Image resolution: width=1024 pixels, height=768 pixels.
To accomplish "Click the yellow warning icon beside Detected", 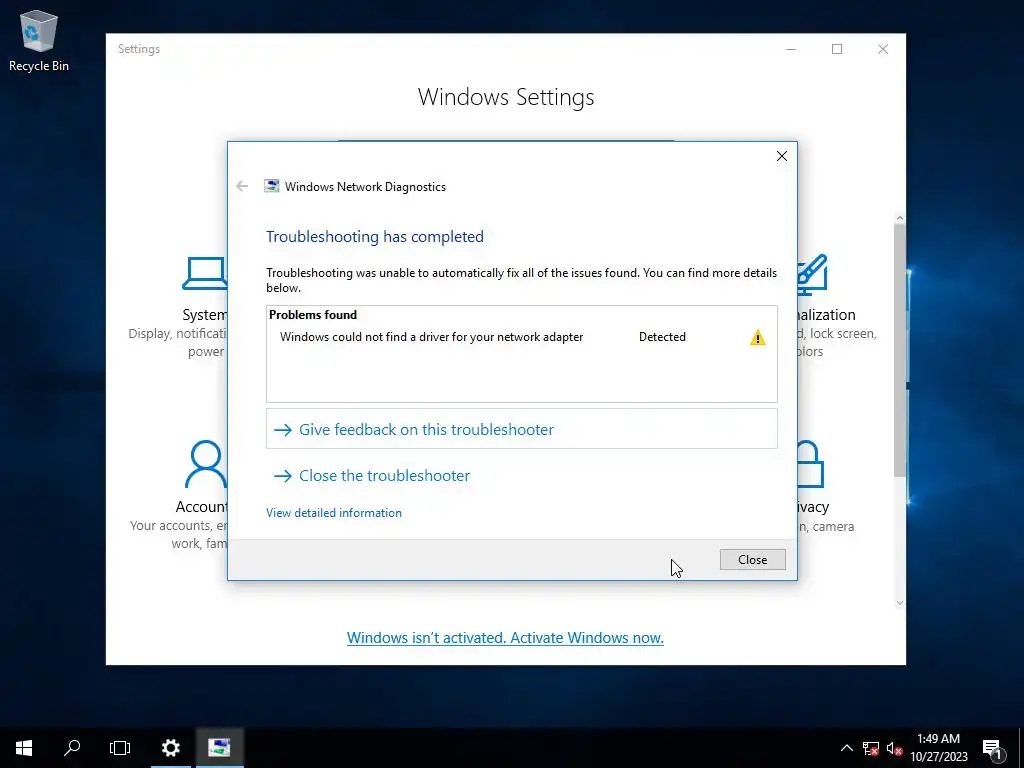I will coord(758,338).
